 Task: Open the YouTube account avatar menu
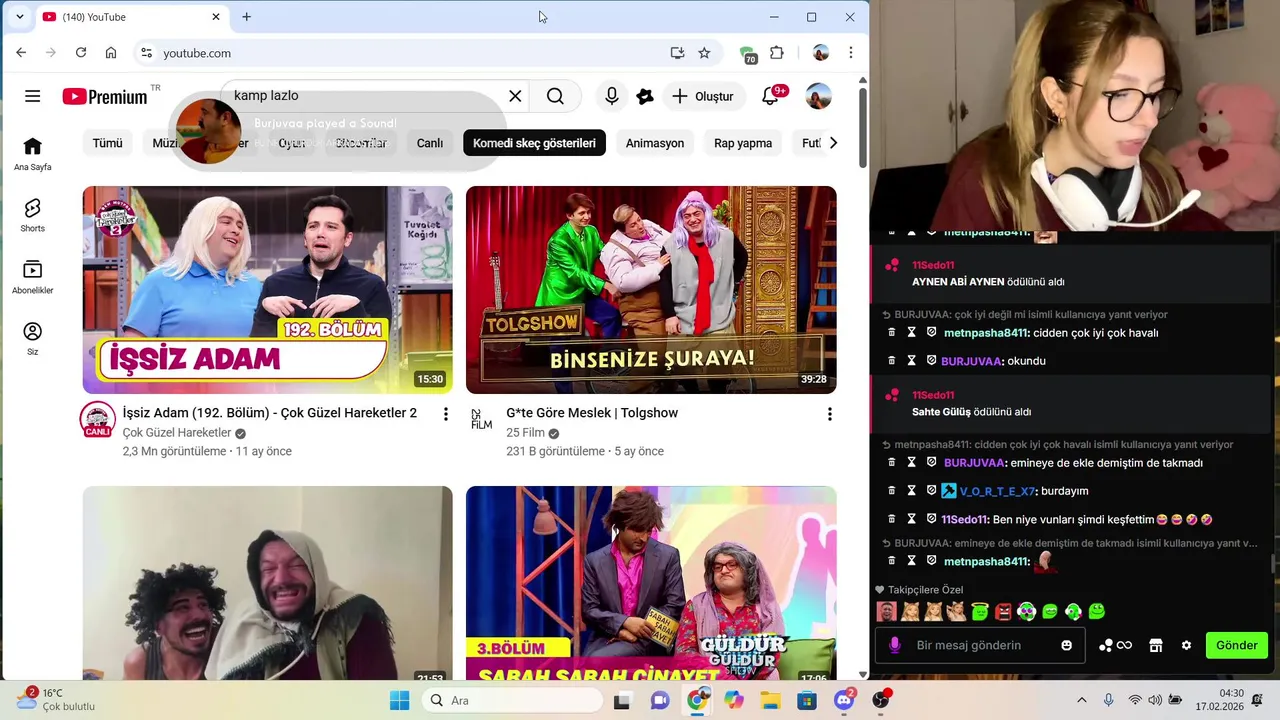click(x=818, y=96)
